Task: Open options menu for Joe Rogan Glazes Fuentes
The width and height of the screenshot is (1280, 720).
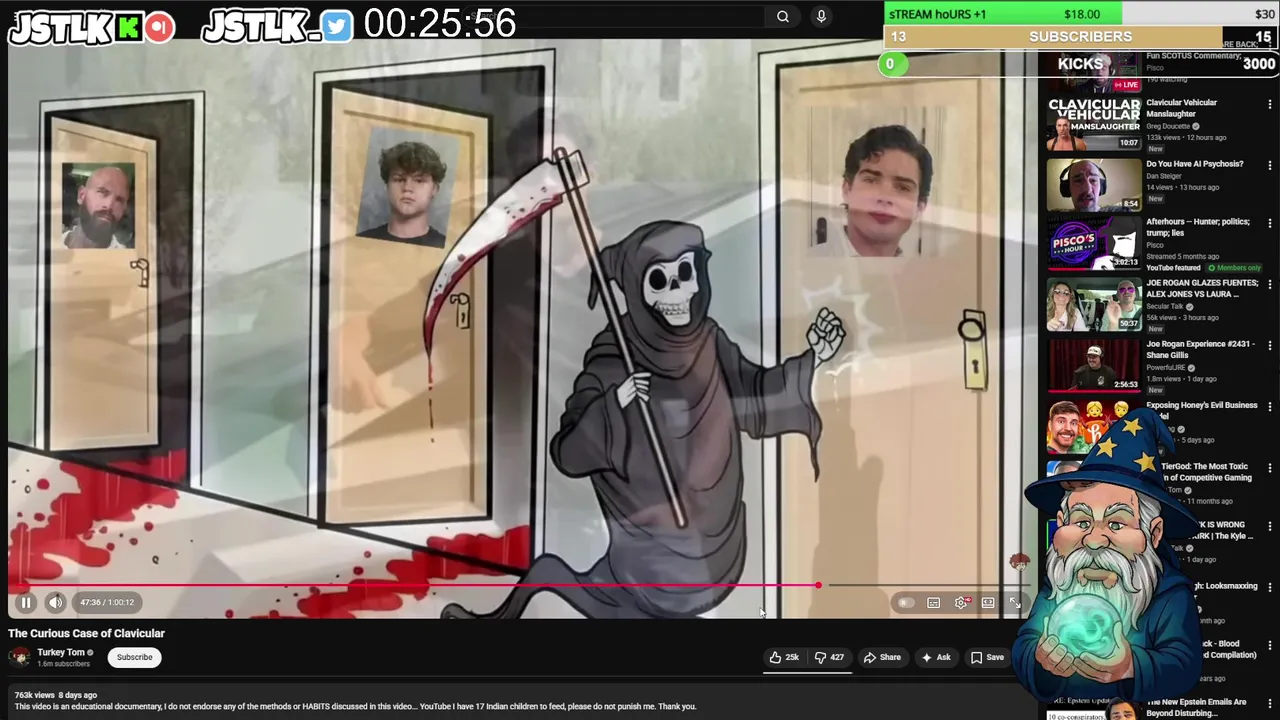Action: click(1270, 284)
